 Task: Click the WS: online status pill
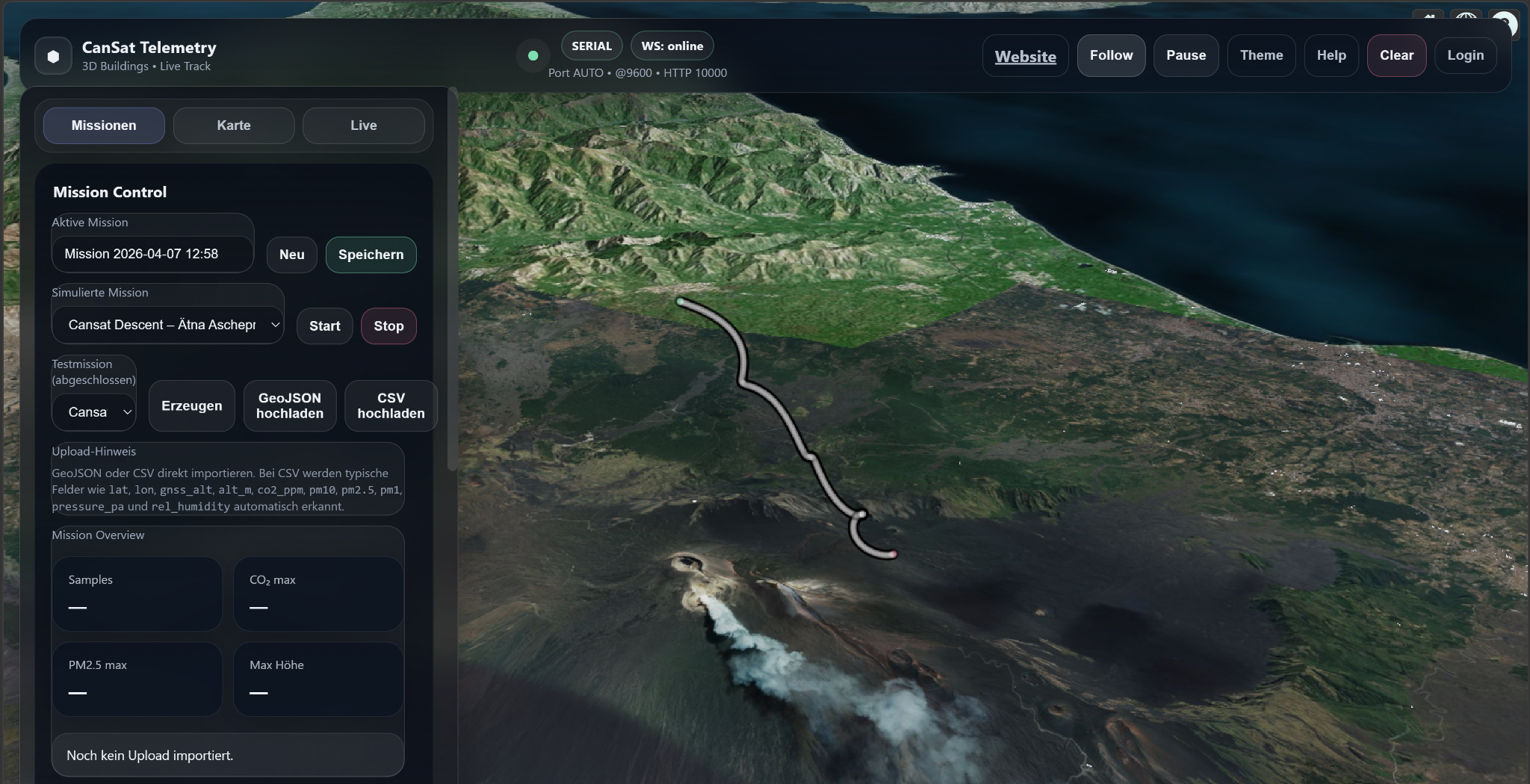coord(672,46)
